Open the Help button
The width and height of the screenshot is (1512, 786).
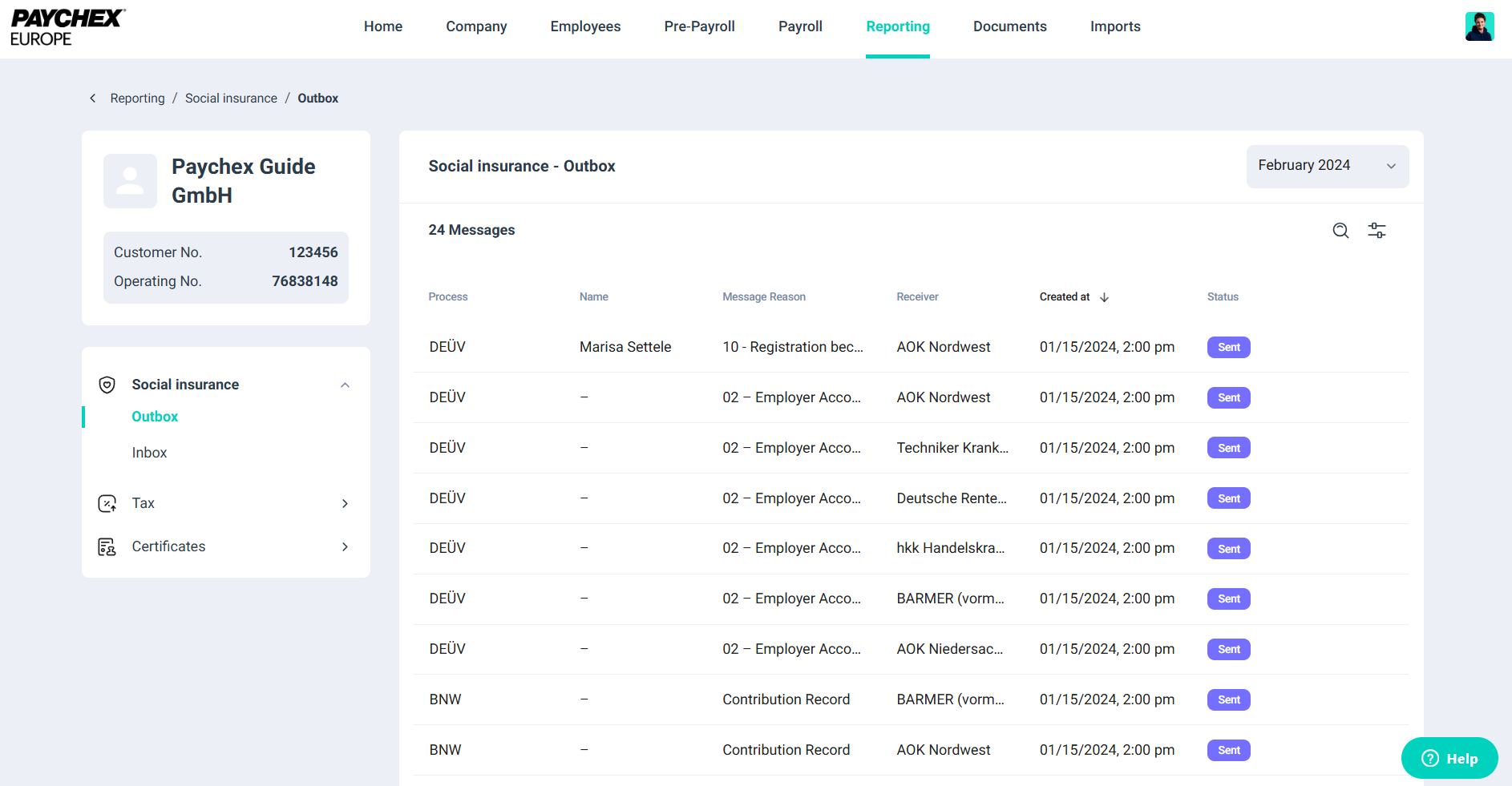[1449, 758]
